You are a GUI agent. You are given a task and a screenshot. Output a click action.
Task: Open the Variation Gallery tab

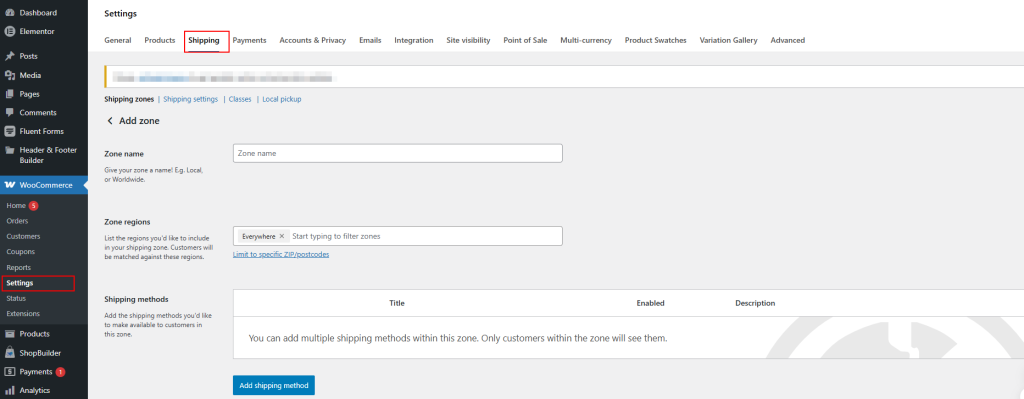click(x=728, y=40)
